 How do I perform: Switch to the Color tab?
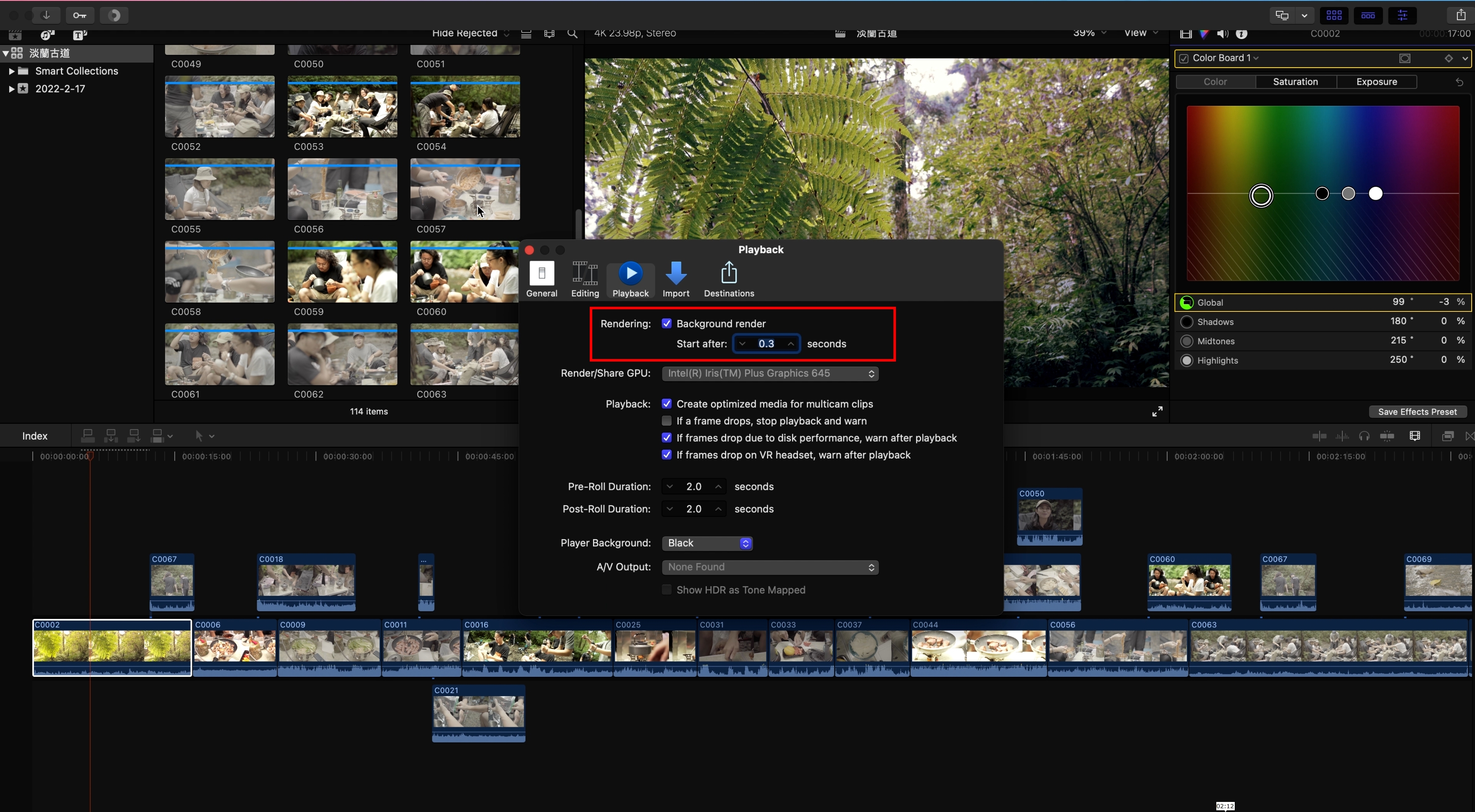[x=1215, y=82]
